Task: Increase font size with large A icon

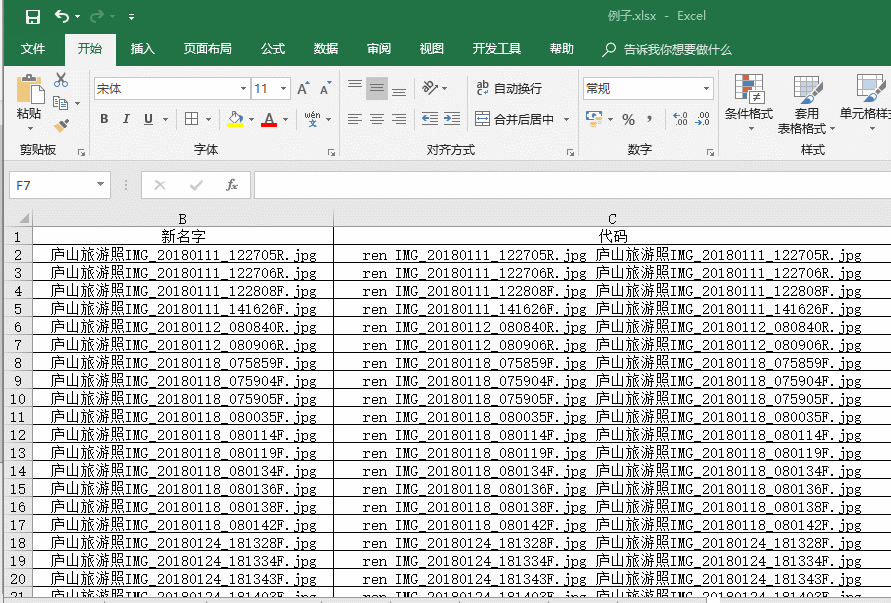Action: point(303,88)
